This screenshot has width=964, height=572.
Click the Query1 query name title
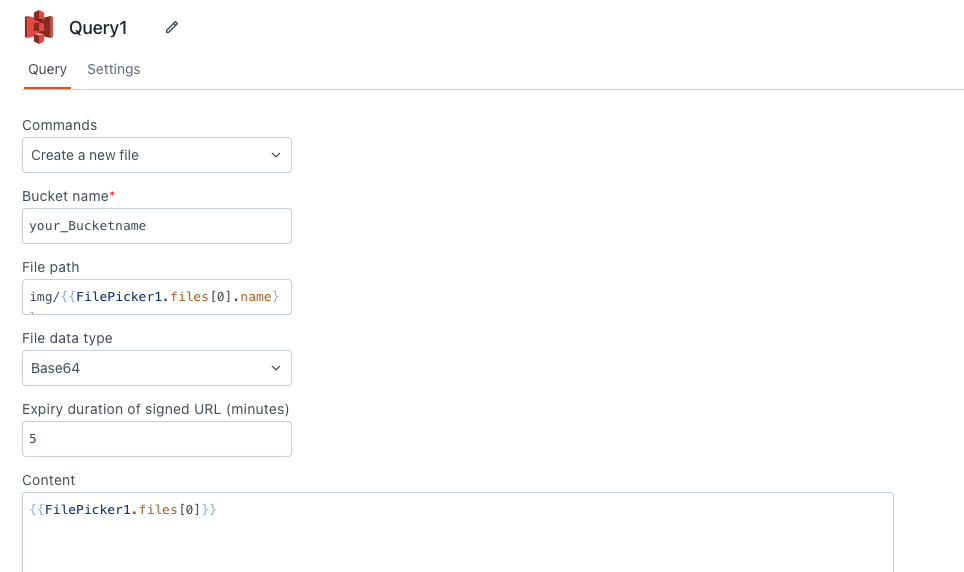coord(98,28)
